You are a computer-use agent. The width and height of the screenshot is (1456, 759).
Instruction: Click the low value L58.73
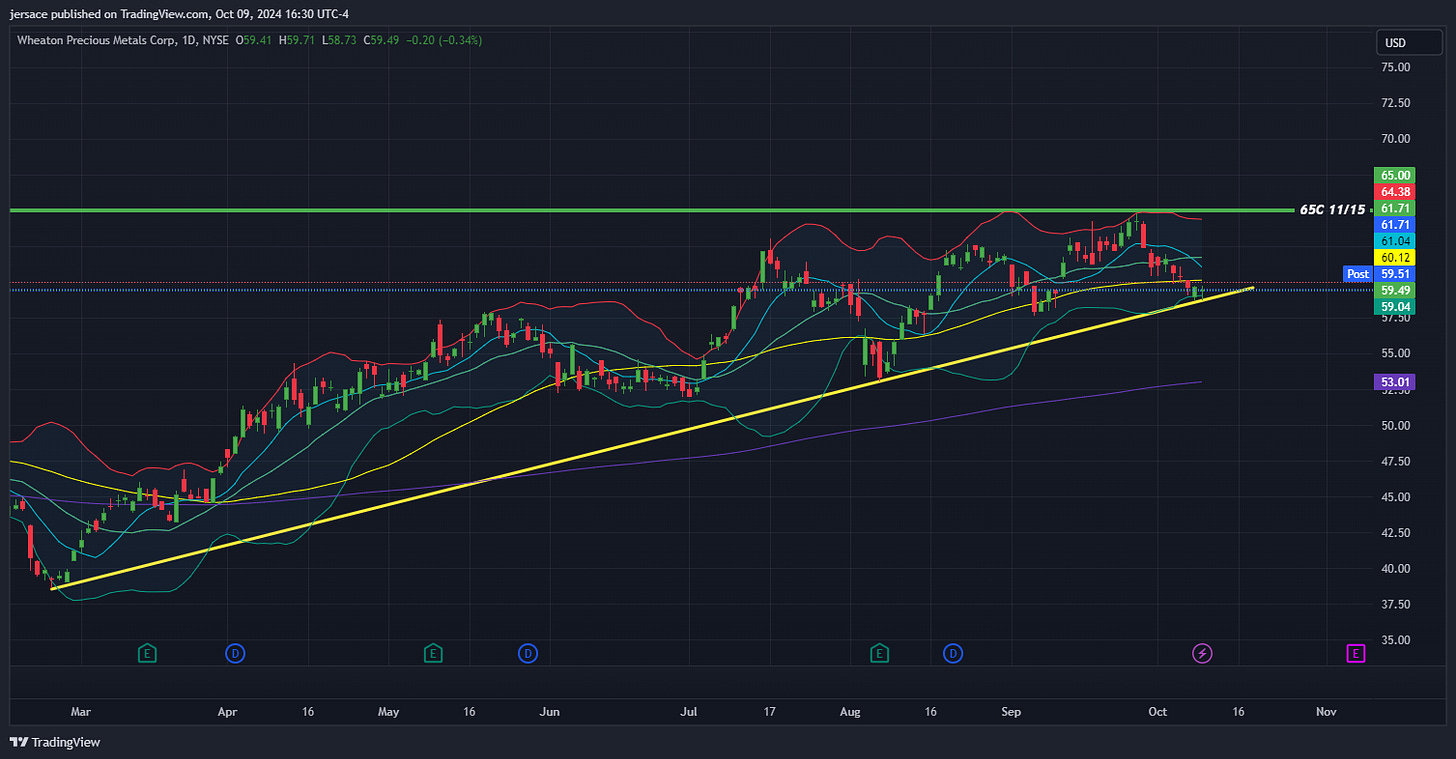[339, 40]
